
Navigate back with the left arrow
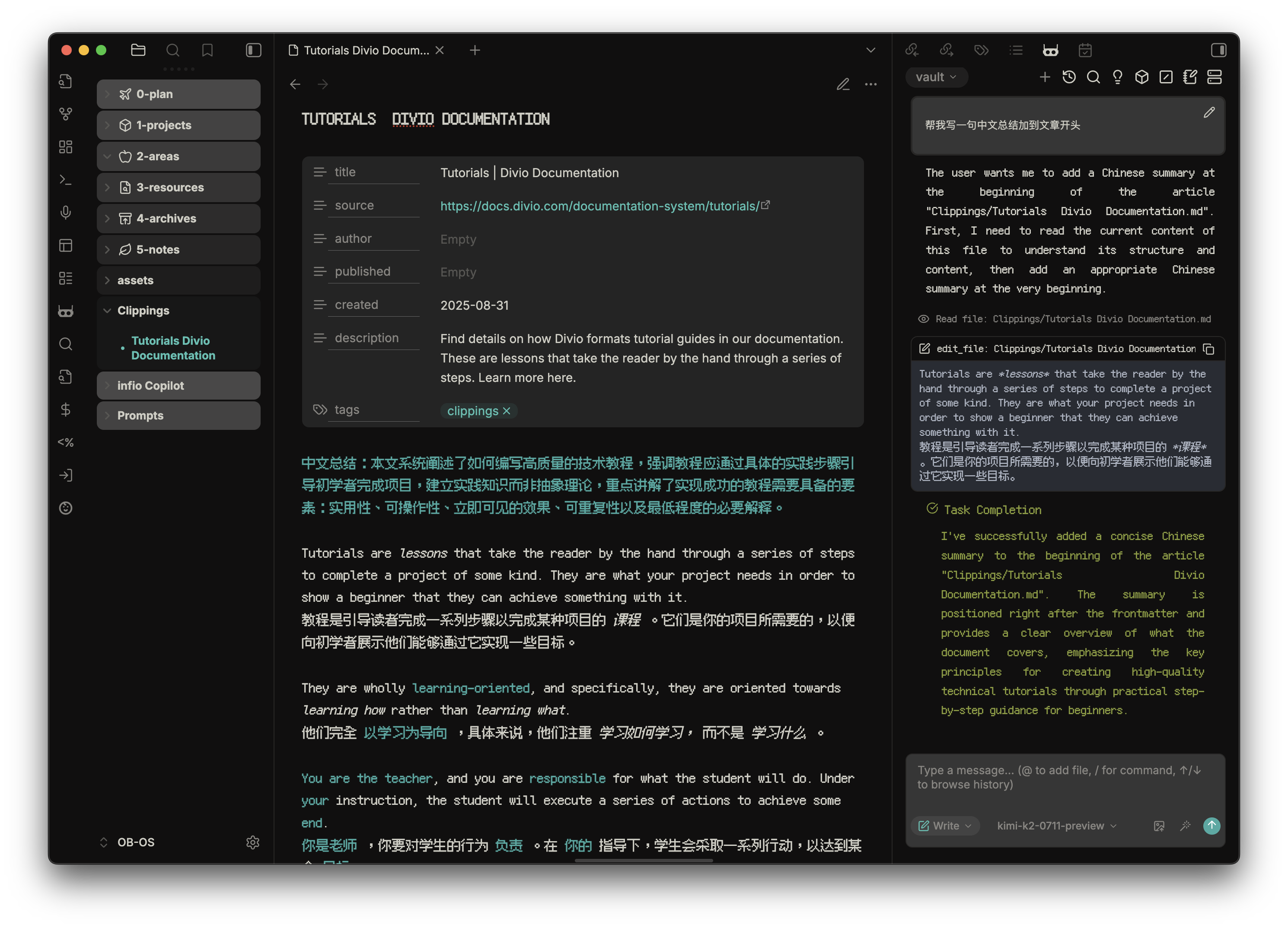(295, 85)
